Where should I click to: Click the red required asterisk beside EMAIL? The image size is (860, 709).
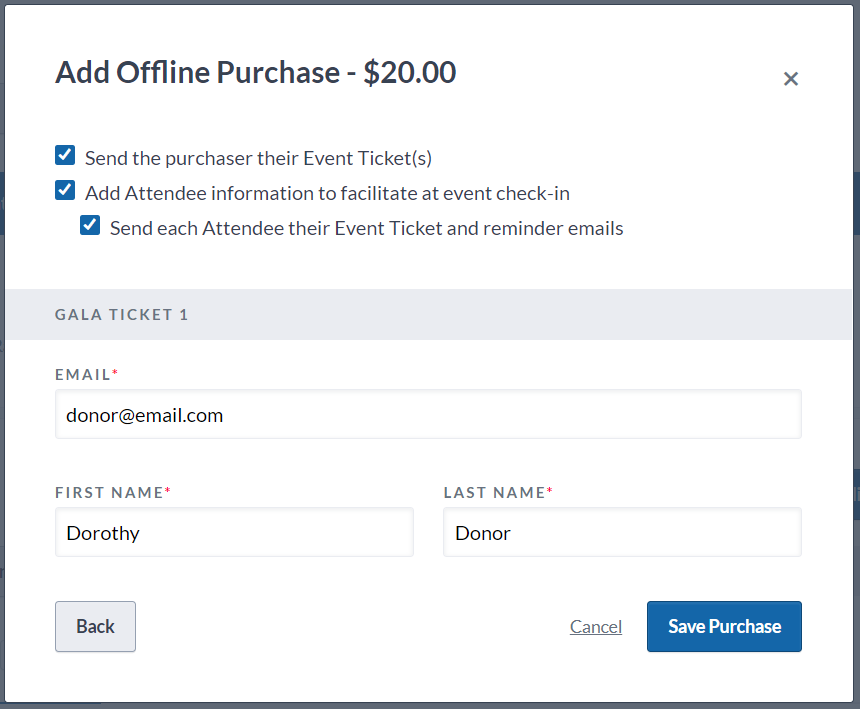[115, 373]
